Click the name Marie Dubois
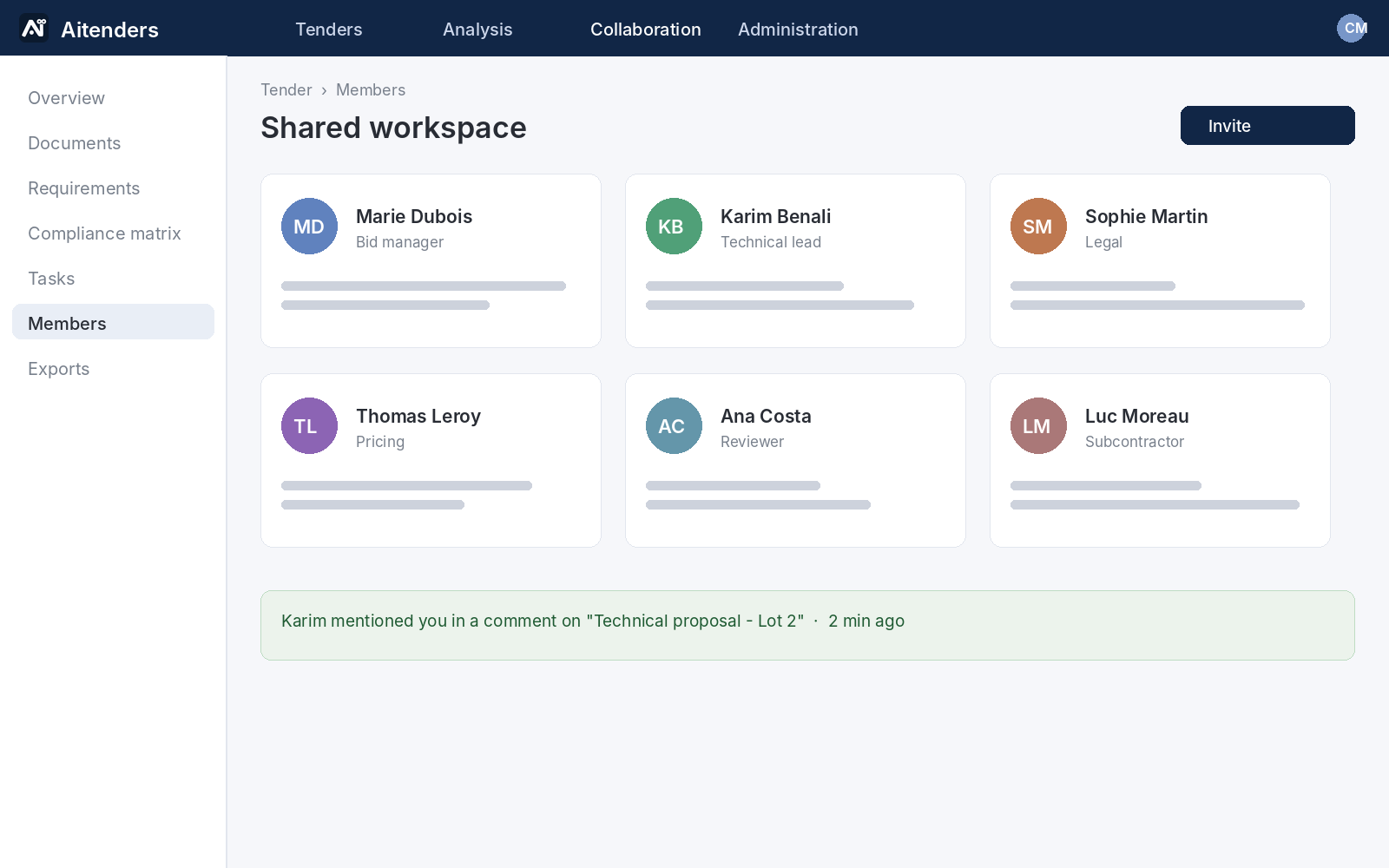The image size is (1389, 868). pos(414,216)
